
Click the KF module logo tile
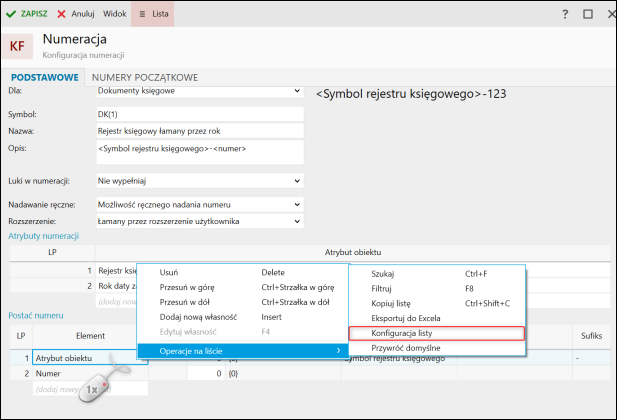coord(17,46)
